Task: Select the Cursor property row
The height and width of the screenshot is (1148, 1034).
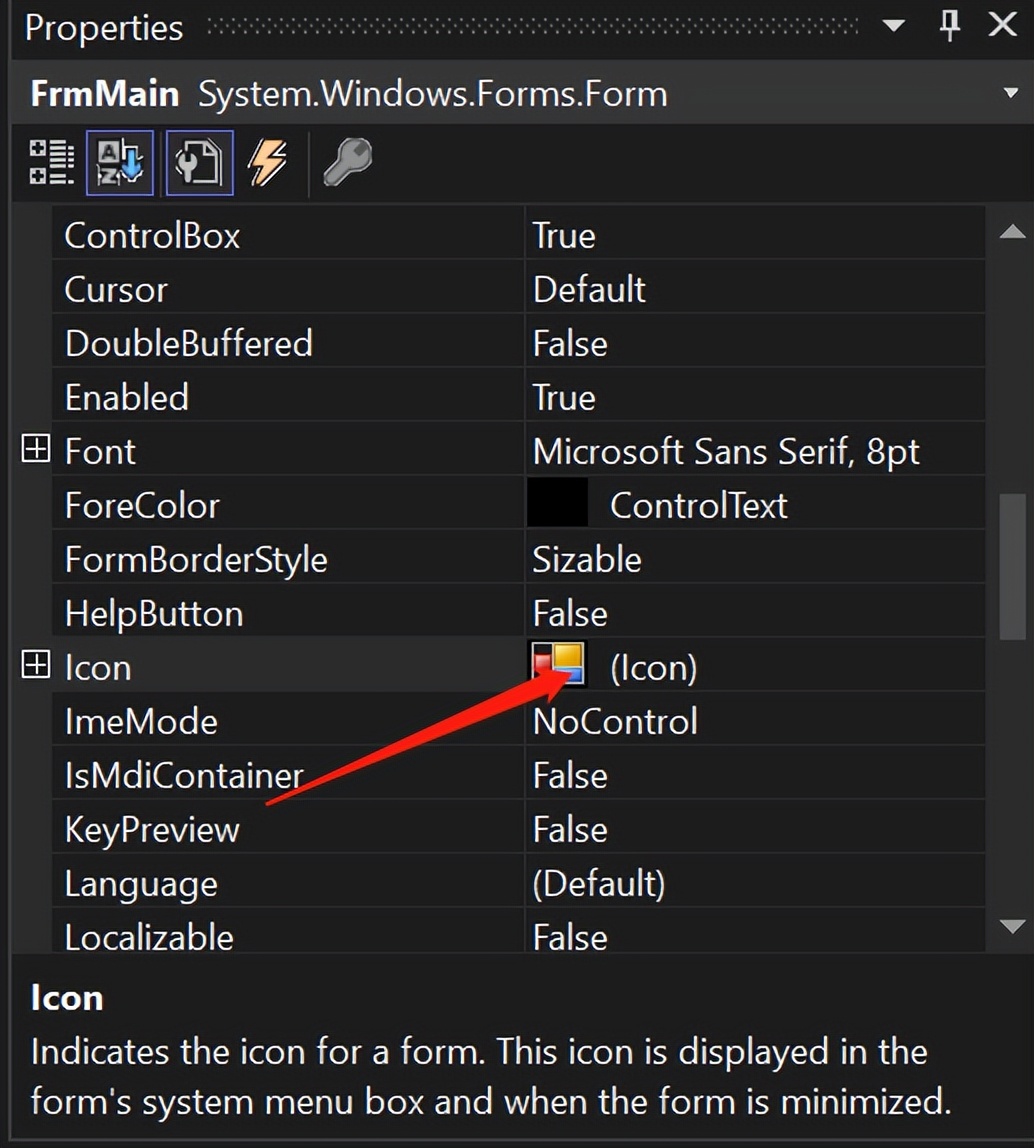Action: 116,290
